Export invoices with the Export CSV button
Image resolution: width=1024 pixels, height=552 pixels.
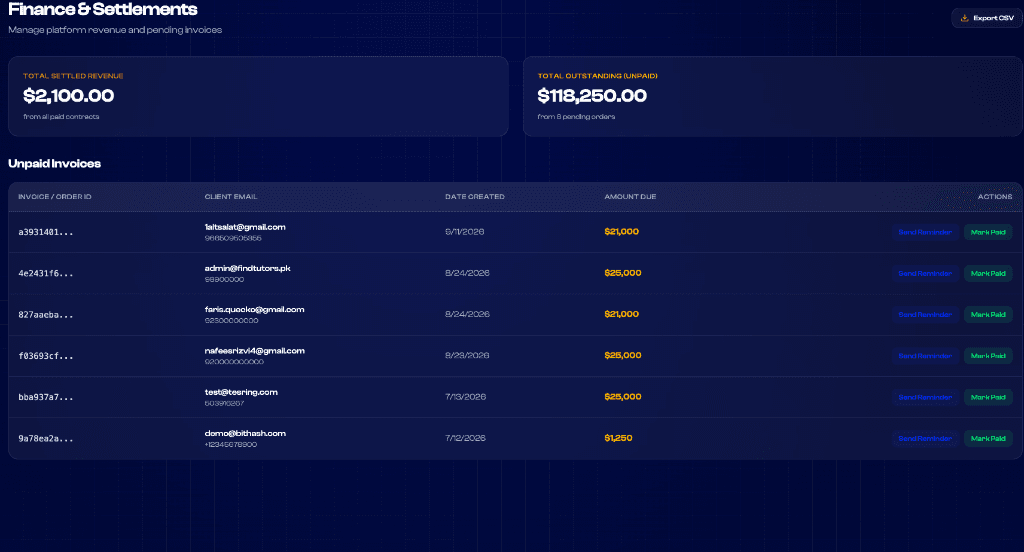coord(987,18)
